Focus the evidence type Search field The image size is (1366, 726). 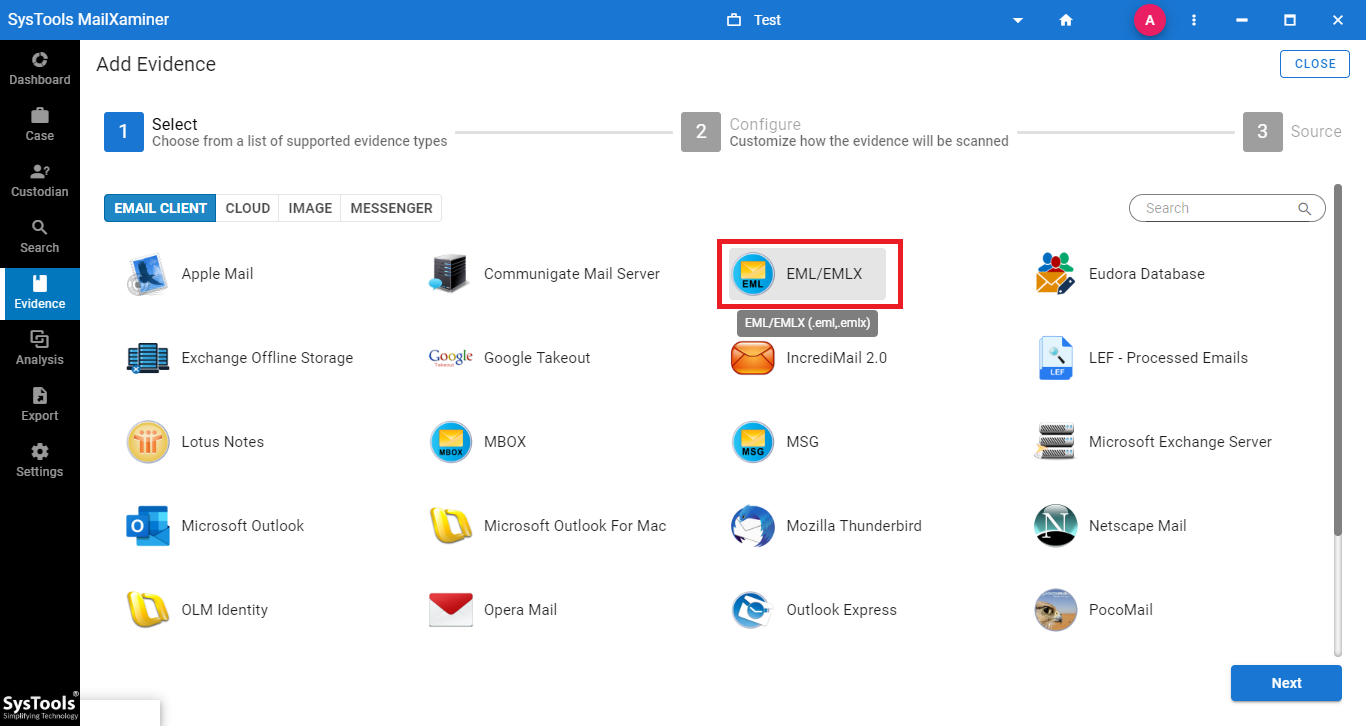pyautogui.click(x=1227, y=208)
